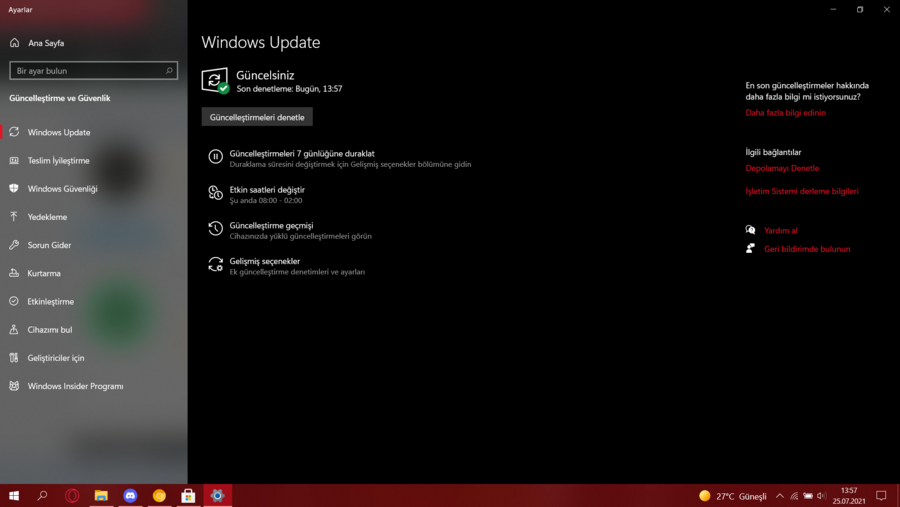Open File Explorer from taskbar

click(101, 496)
